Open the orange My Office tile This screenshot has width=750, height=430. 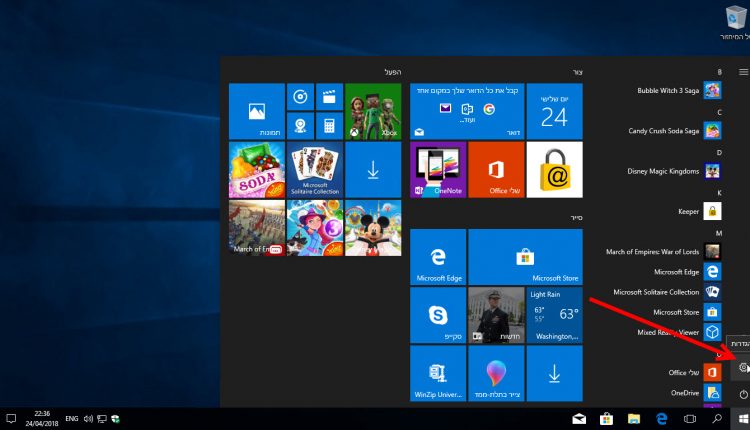[x=496, y=170]
